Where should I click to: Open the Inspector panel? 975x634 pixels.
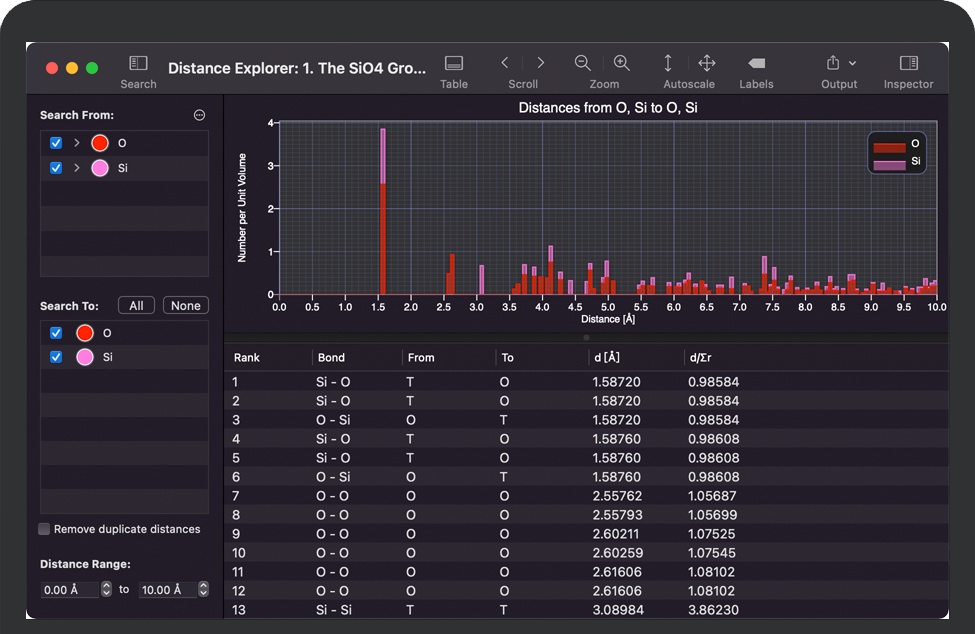[x=908, y=64]
